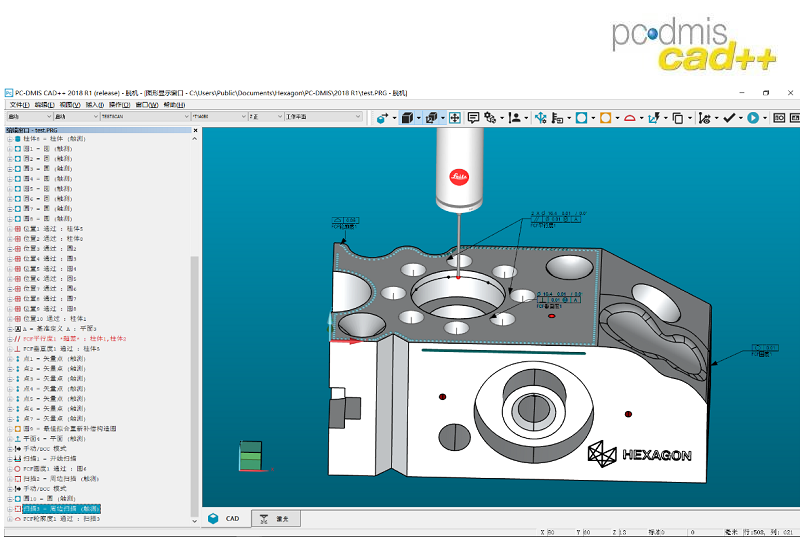Select the 圆10 圆 (触测) row
The image size is (800, 537).
pyautogui.click(x=49, y=499)
